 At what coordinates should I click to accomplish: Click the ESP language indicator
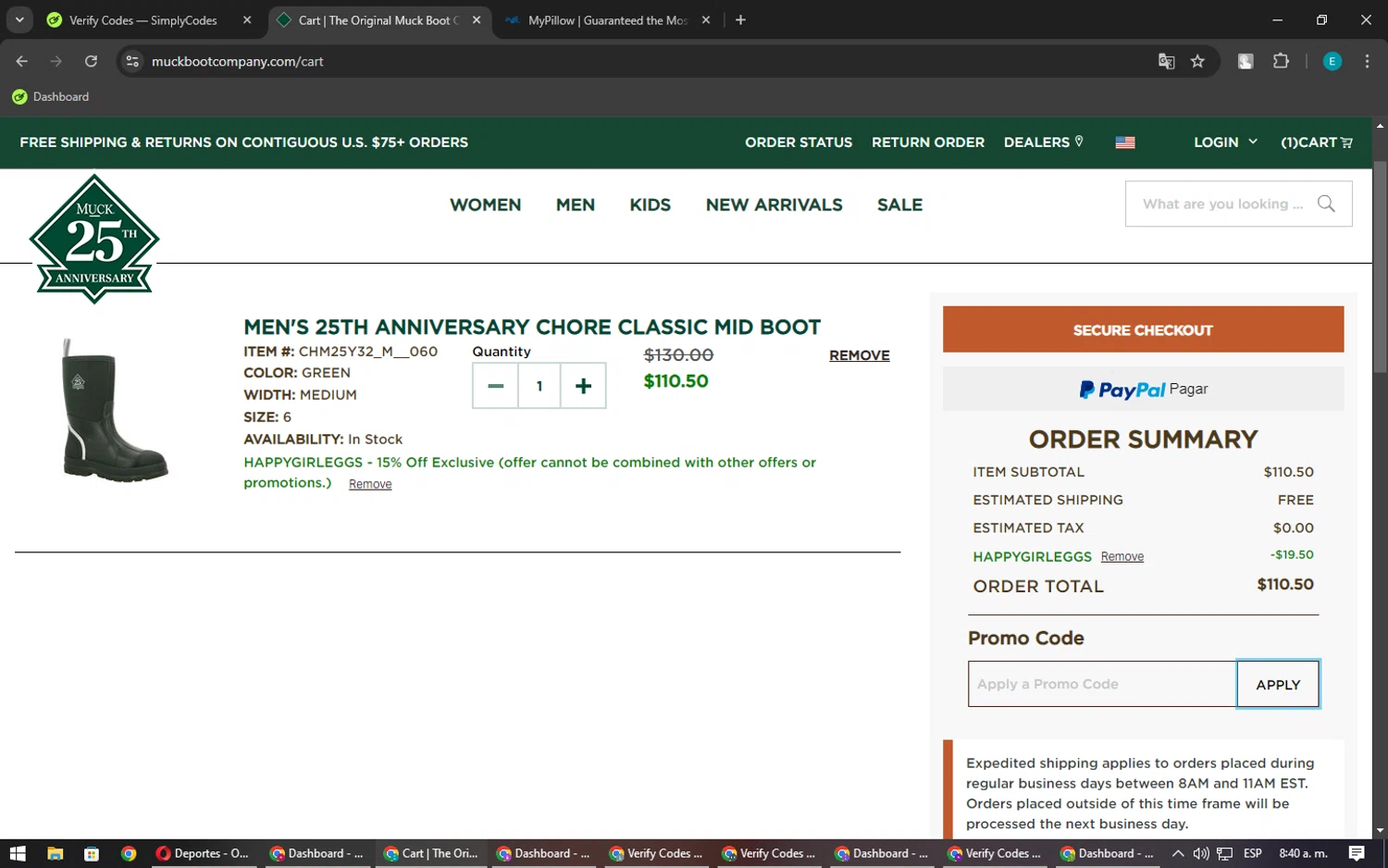[1253, 853]
